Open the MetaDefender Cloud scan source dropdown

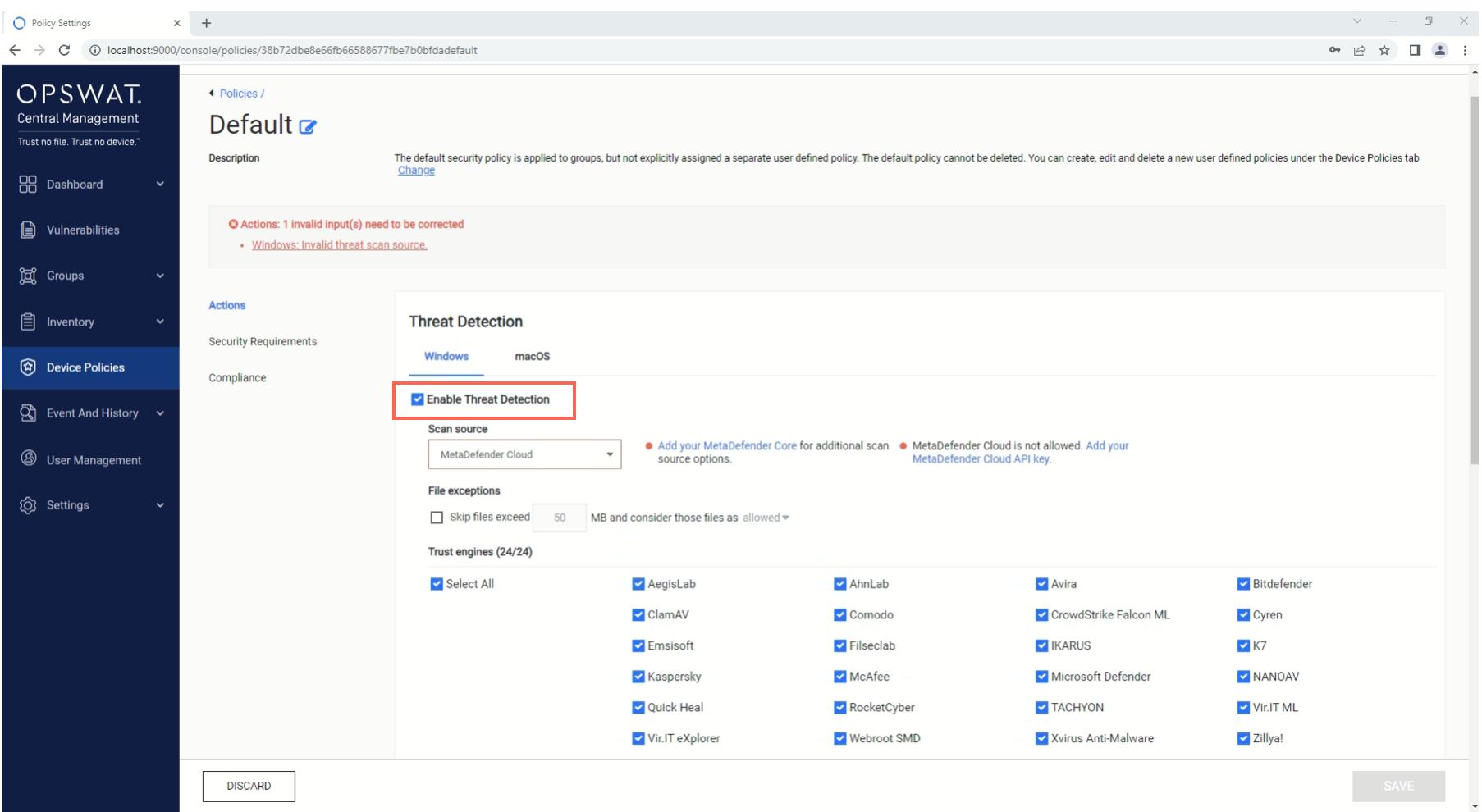(x=524, y=454)
